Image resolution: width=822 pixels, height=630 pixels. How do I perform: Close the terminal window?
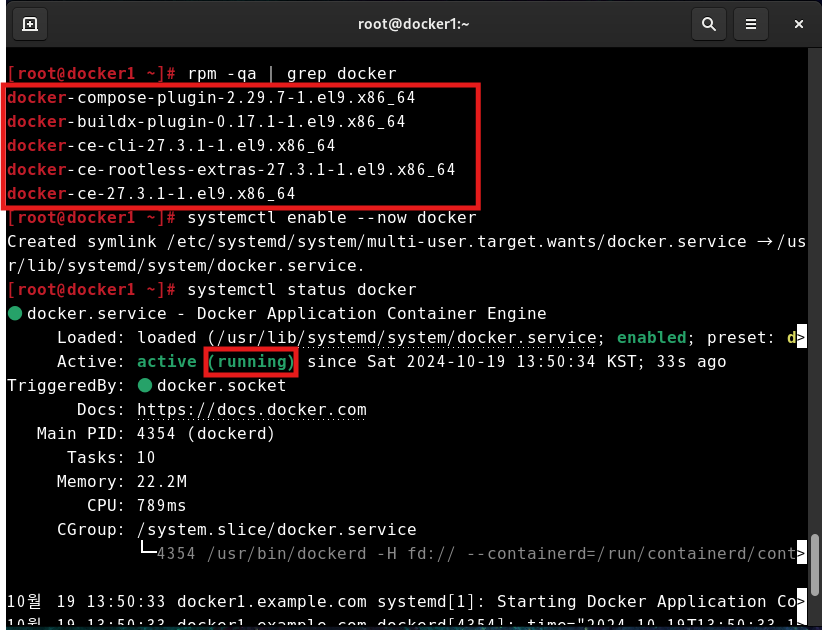(x=798, y=24)
